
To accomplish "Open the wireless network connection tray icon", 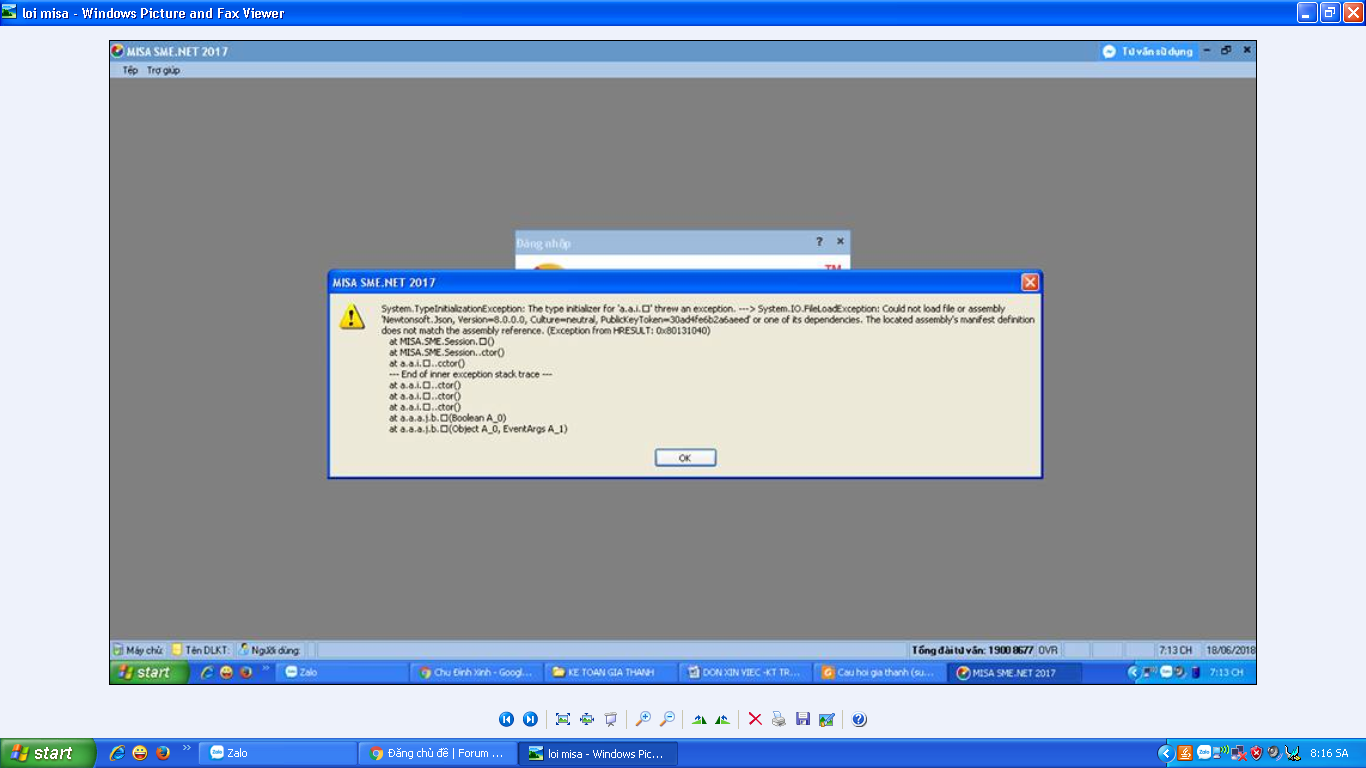I will (1221, 753).
